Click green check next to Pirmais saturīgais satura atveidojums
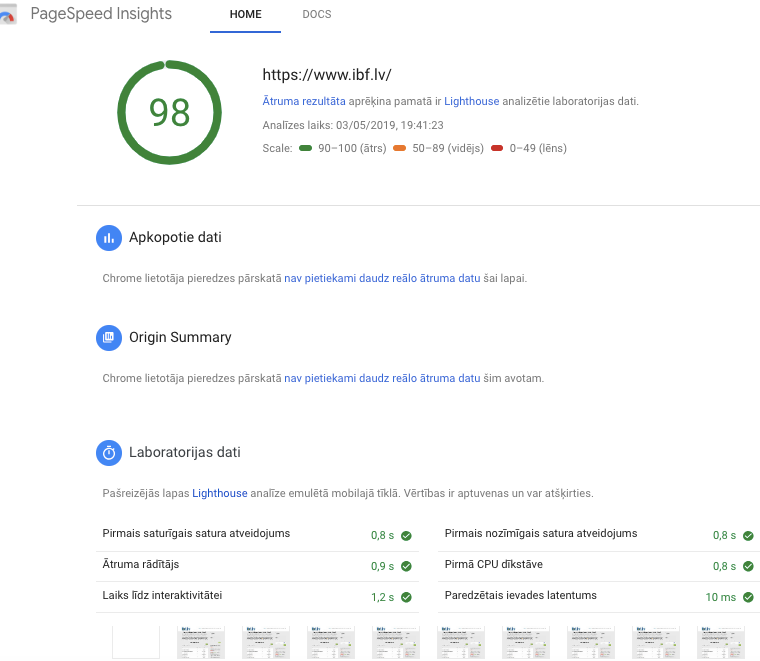Screen dimensions: 760x661 [406, 535]
